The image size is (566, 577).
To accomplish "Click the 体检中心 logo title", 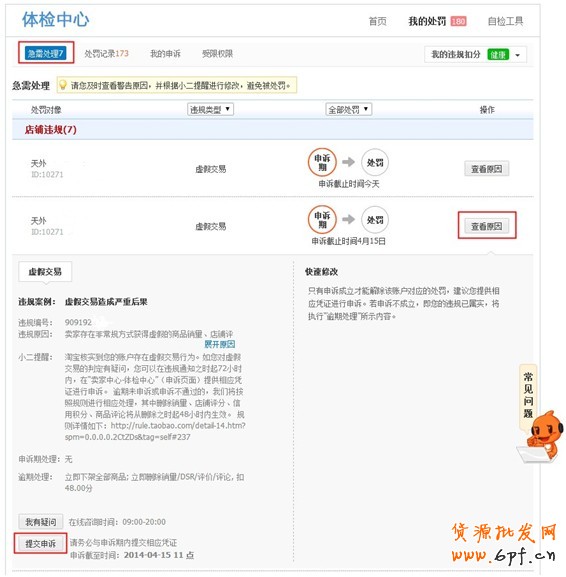I will (55, 19).
